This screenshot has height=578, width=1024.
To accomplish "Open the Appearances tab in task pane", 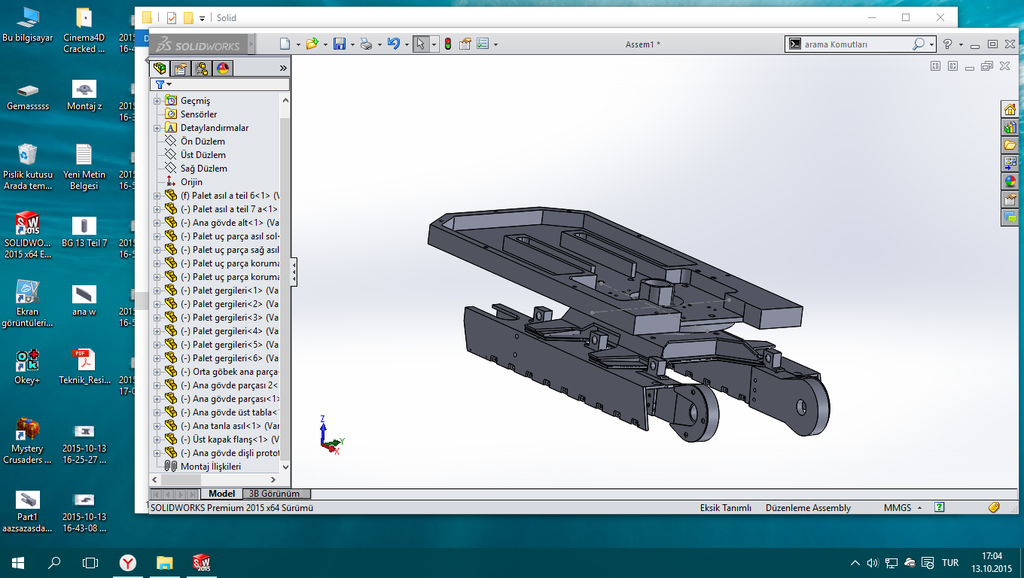I will (x=1010, y=182).
